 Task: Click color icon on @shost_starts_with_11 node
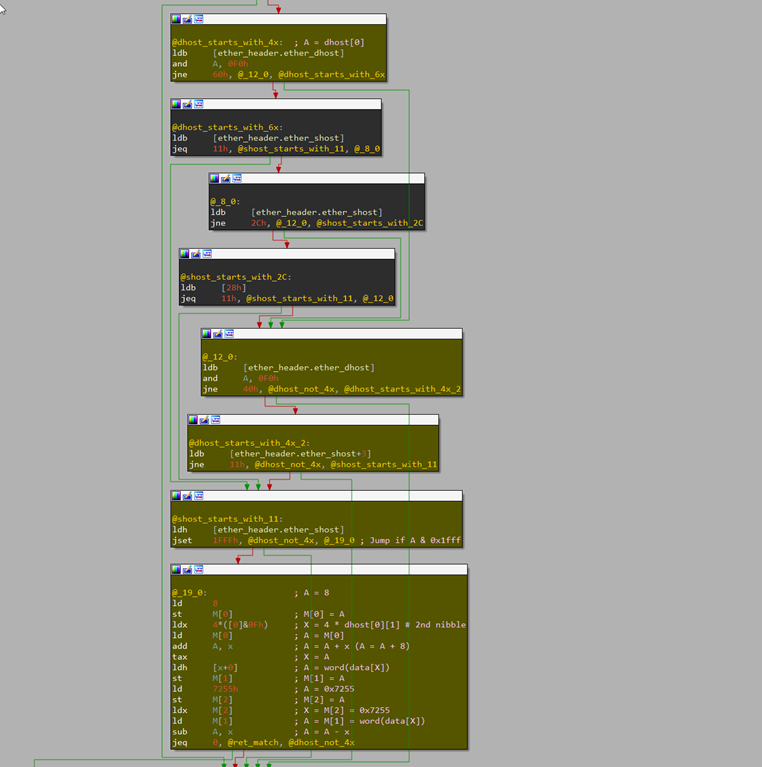176,496
